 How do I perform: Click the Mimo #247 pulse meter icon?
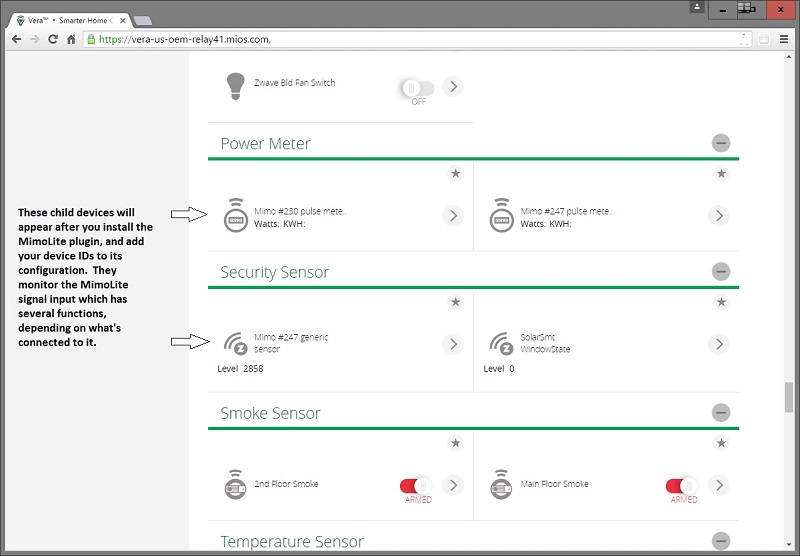(x=502, y=216)
